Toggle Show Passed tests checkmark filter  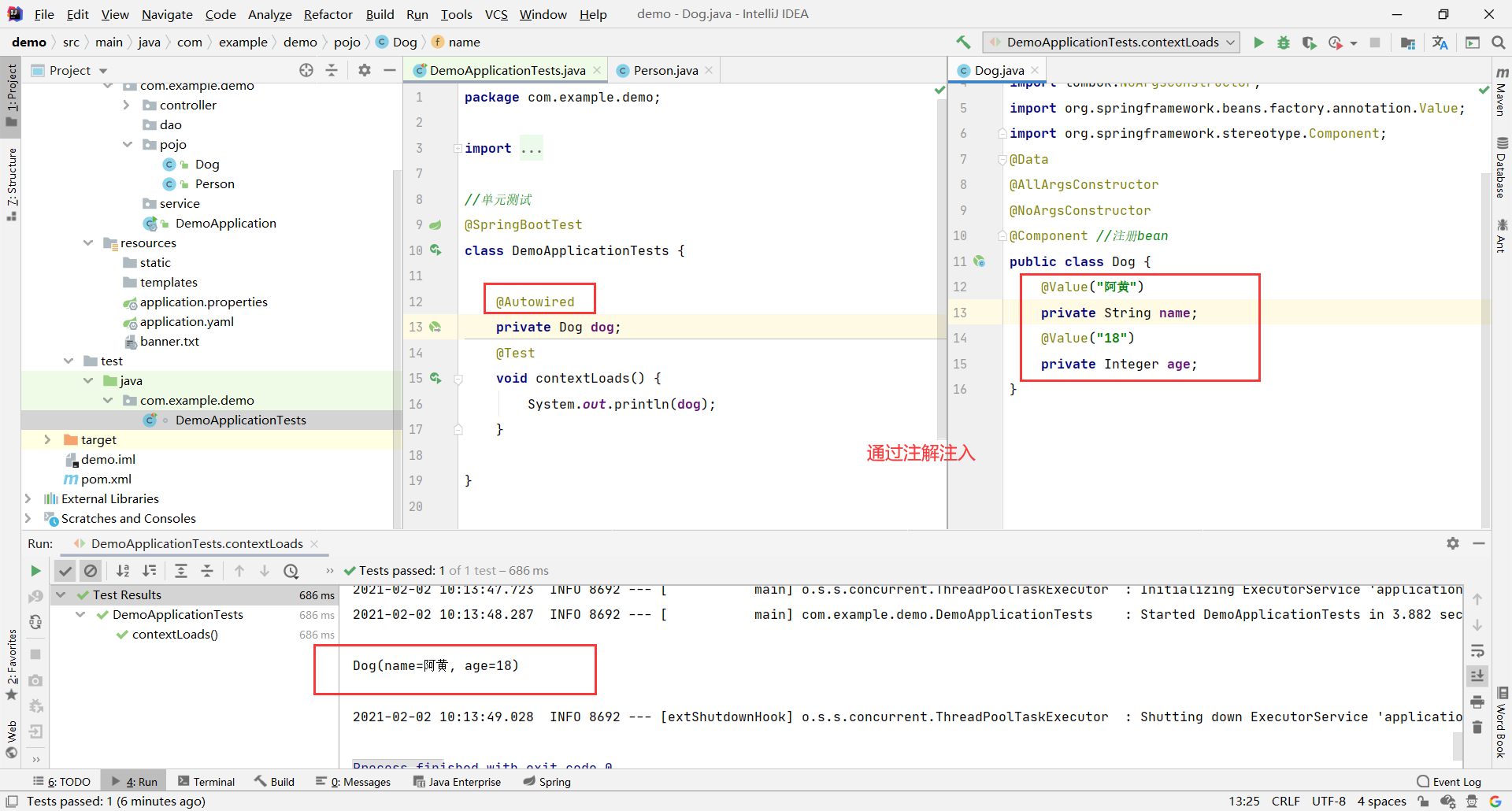pyautogui.click(x=65, y=571)
